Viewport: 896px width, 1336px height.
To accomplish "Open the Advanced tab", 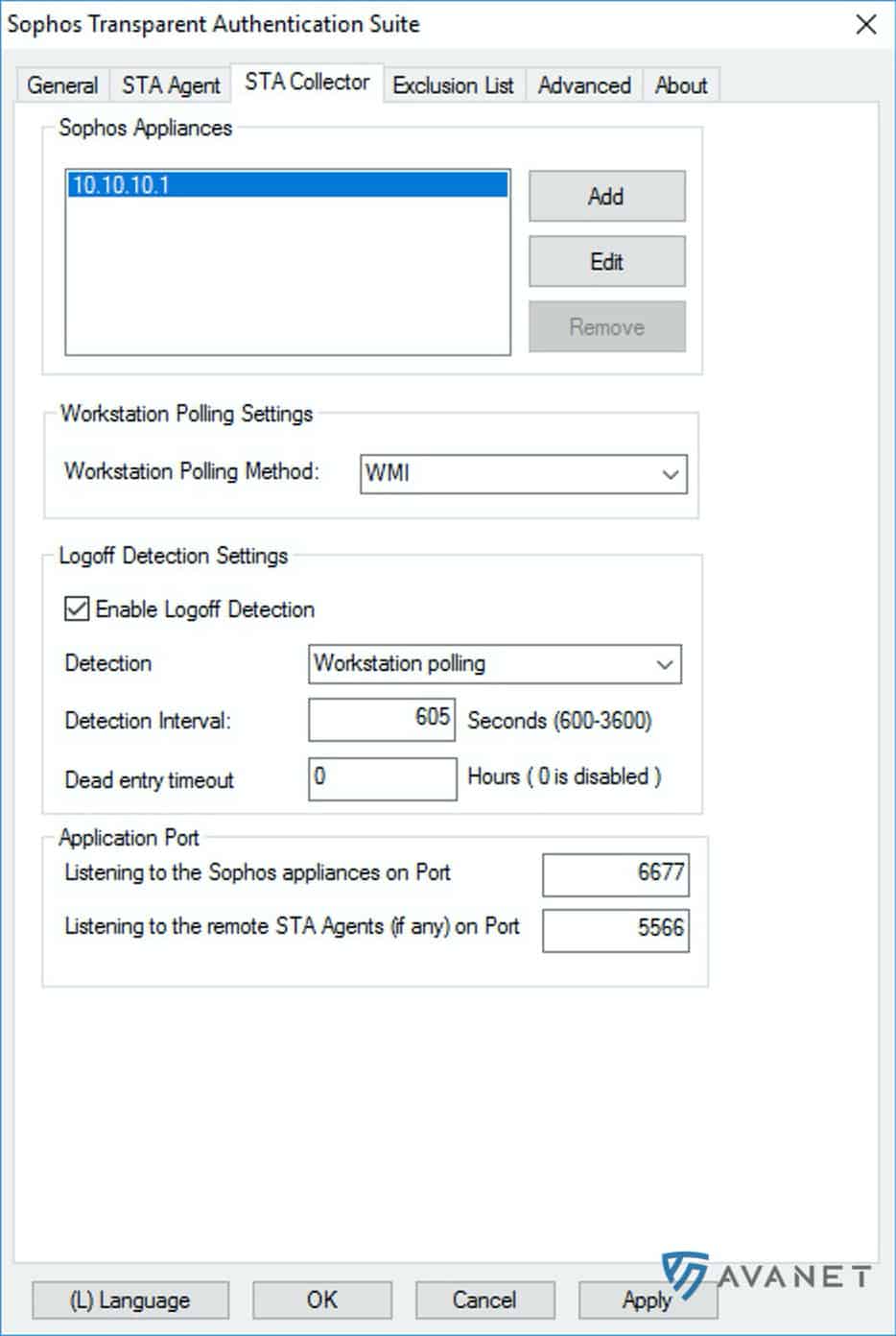I will (584, 85).
